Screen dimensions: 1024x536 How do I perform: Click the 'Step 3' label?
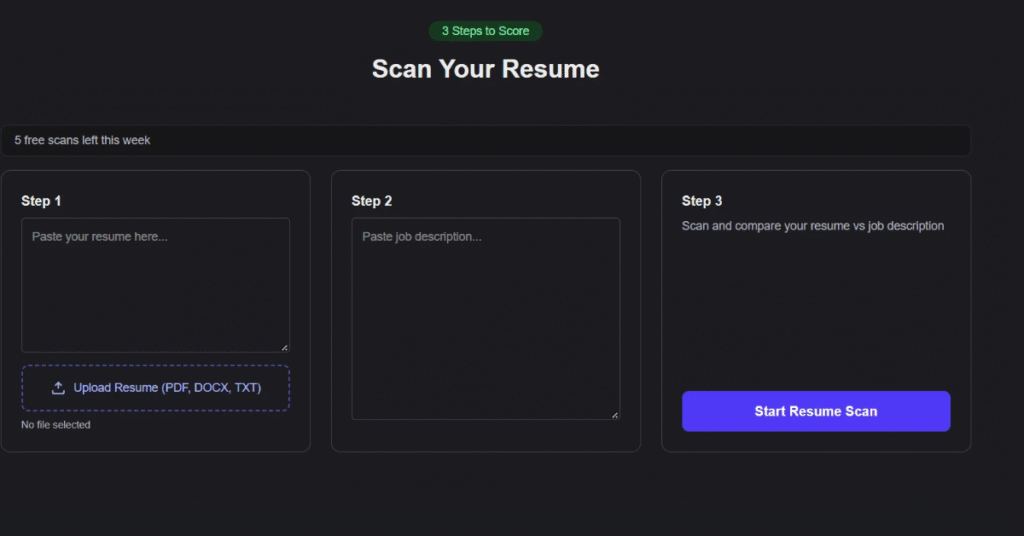pos(702,201)
